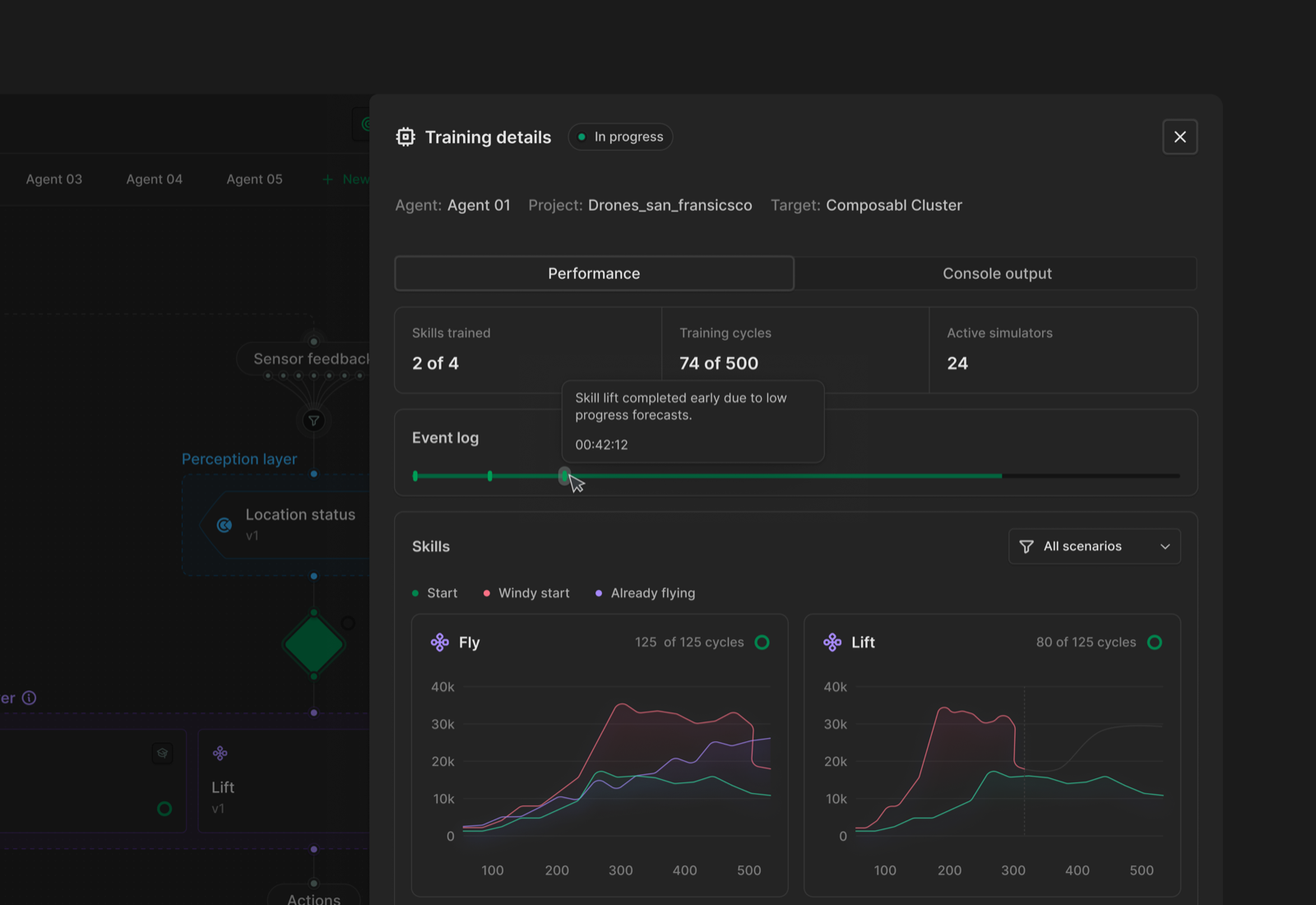
Task: Click the Agent 01 name in details
Action: pos(479,205)
